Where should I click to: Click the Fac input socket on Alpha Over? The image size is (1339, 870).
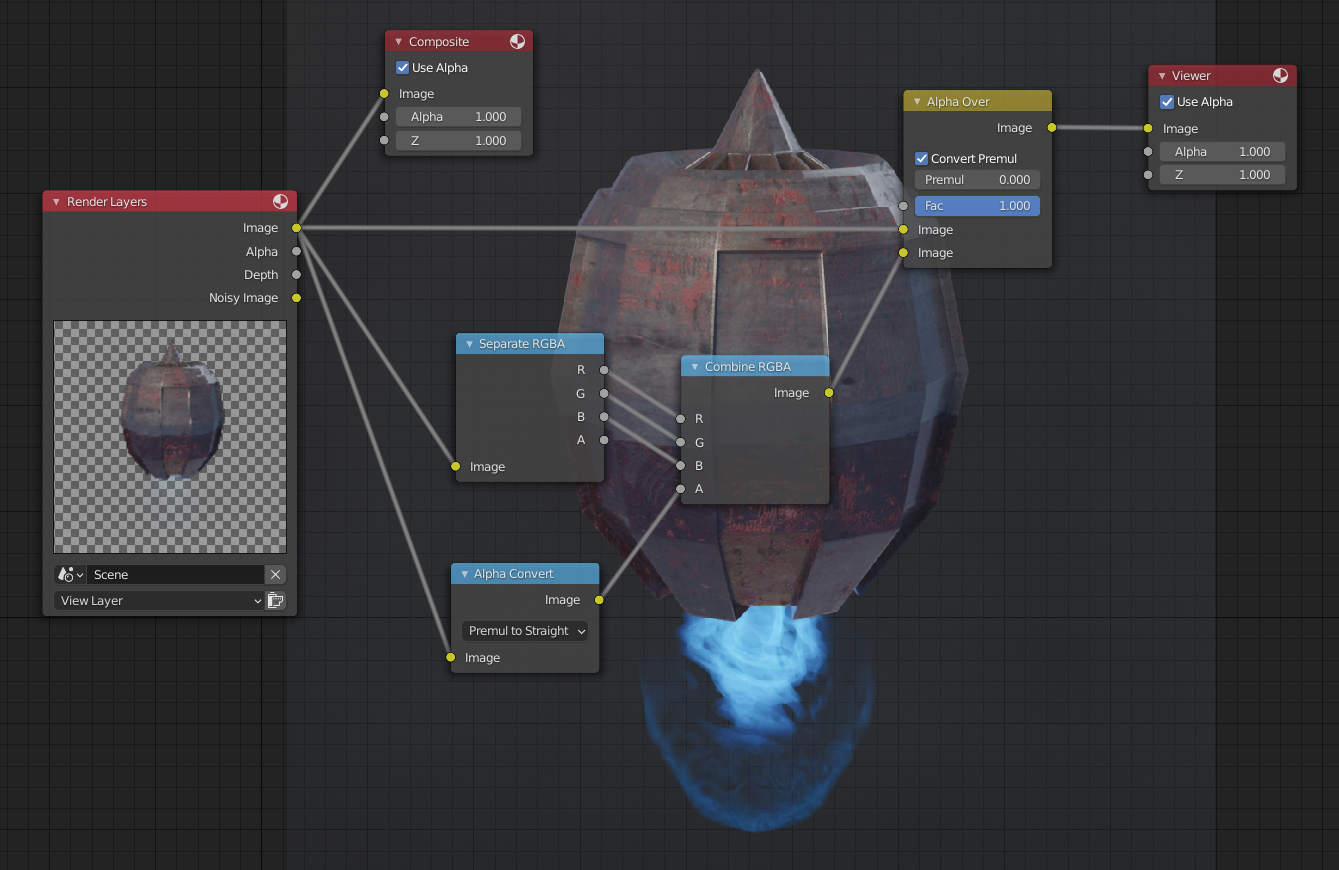click(x=903, y=206)
